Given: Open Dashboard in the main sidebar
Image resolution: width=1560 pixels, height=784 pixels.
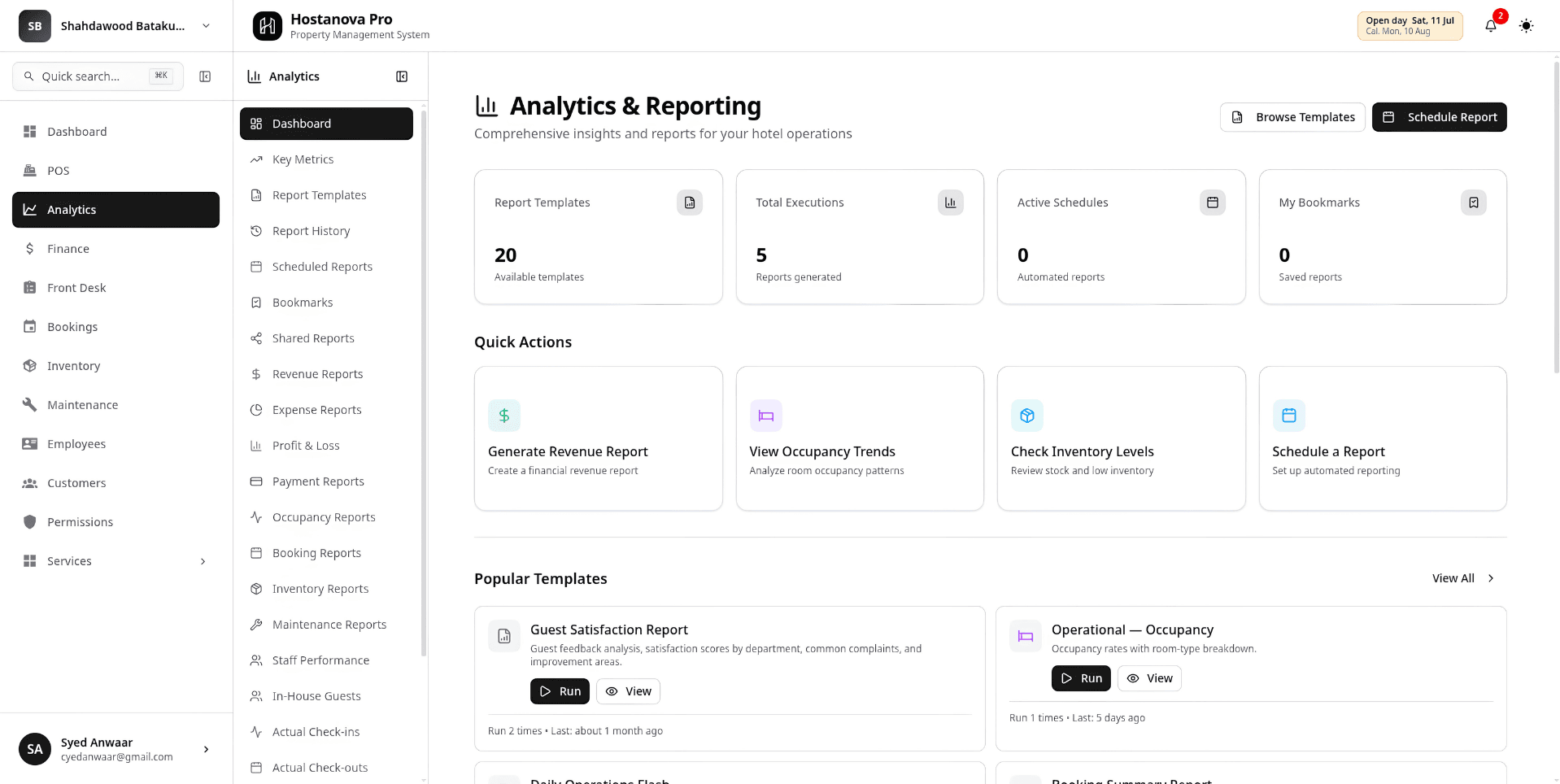Looking at the screenshot, I should 115,132.
